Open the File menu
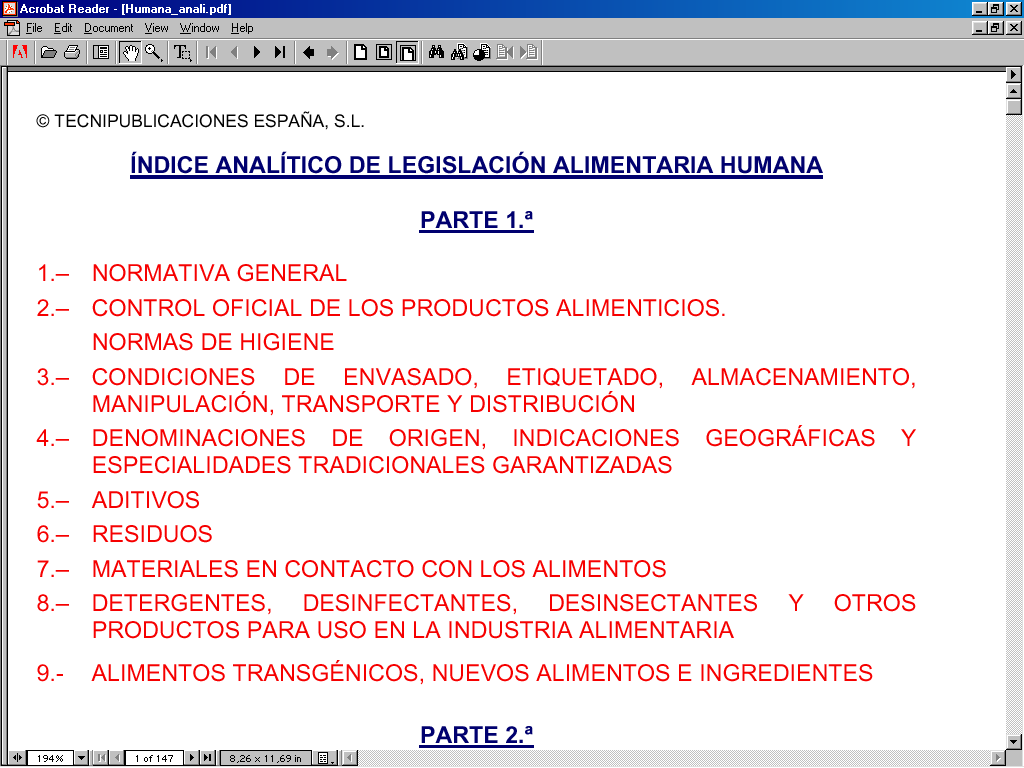 click(x=34, y=28)
